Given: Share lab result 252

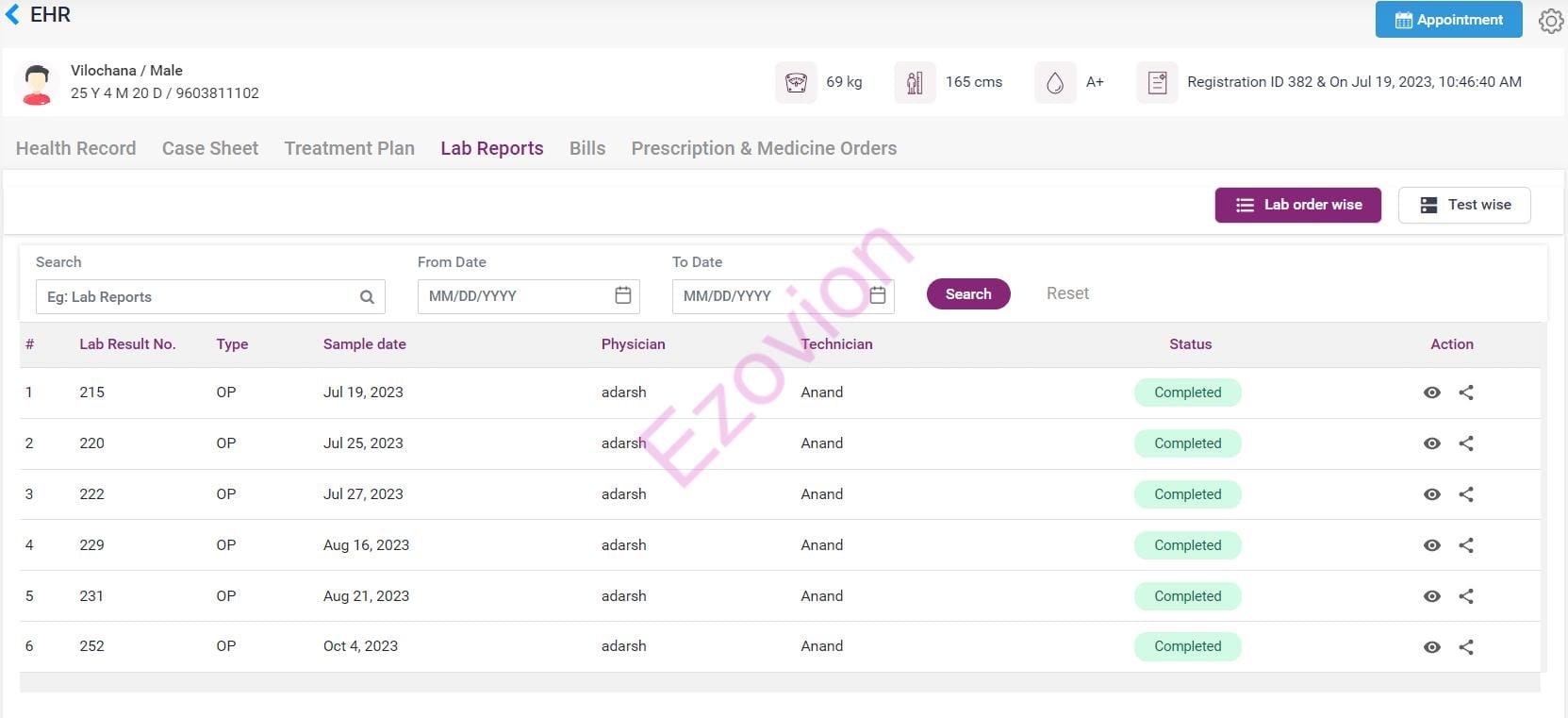Looking at the screenshot, I should click(1466, 647).
